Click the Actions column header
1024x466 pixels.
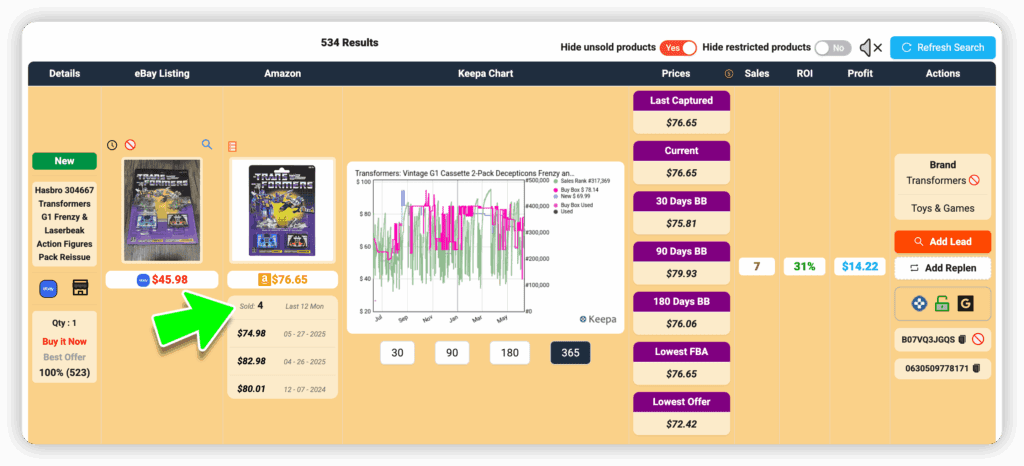tap(942, 74)
